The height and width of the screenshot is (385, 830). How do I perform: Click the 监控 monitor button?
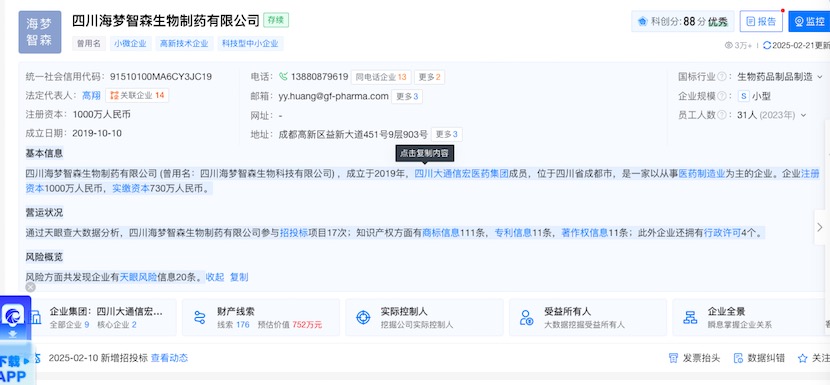[x=809, y=21]
